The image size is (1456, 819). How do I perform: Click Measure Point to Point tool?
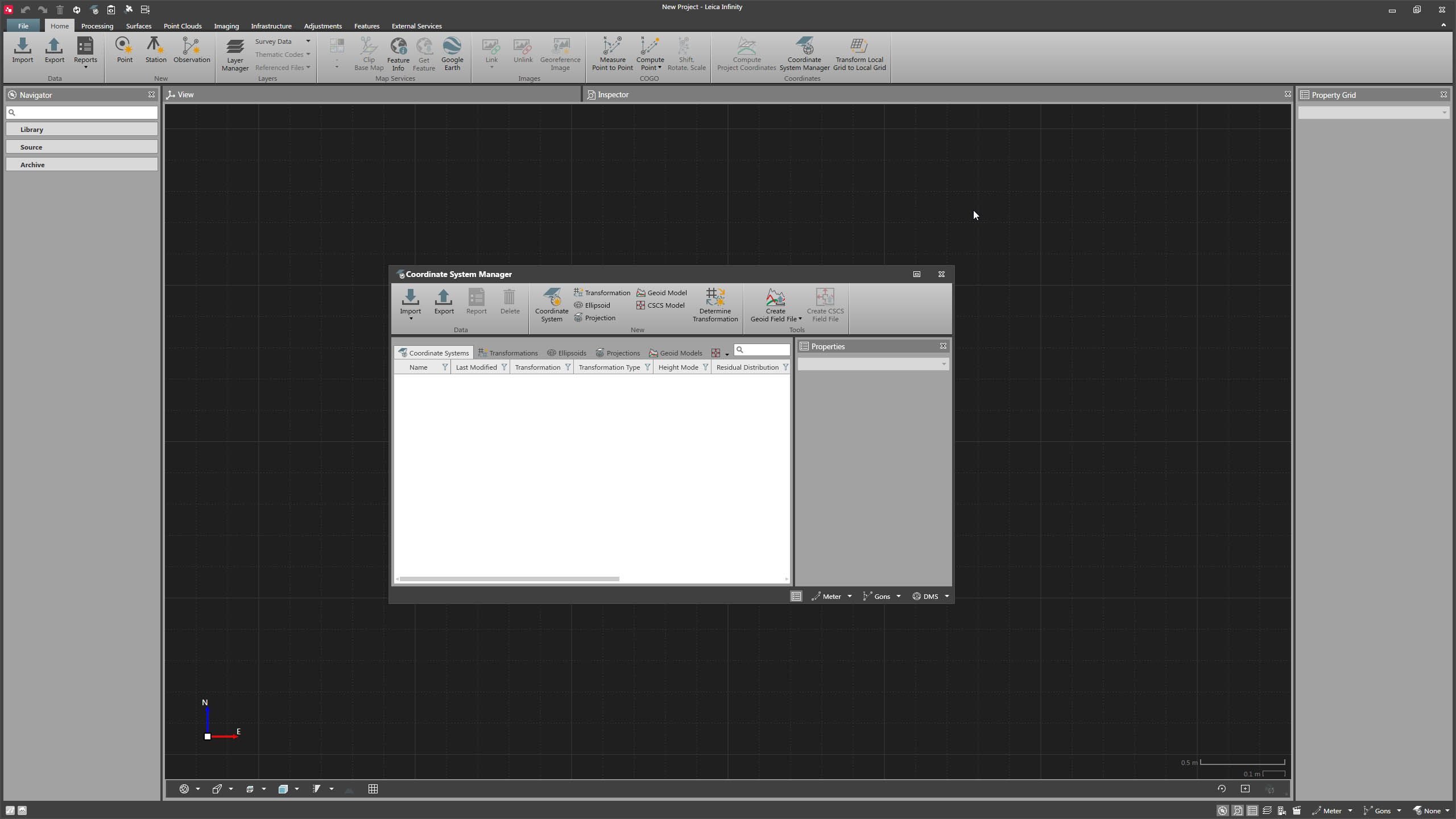pos(612,53)
